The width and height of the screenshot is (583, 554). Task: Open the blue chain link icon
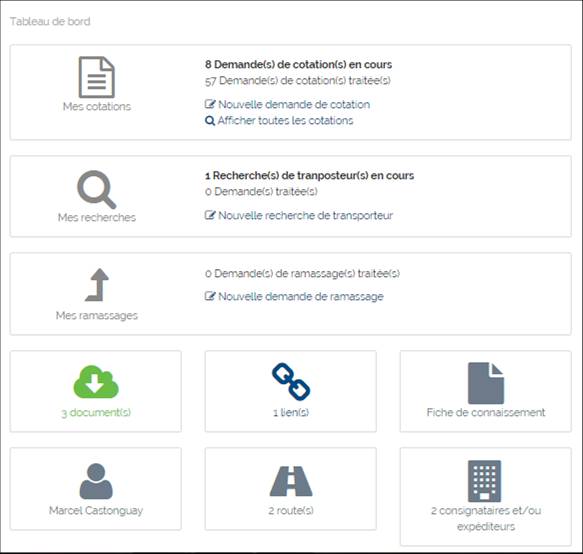coord(291,382)
